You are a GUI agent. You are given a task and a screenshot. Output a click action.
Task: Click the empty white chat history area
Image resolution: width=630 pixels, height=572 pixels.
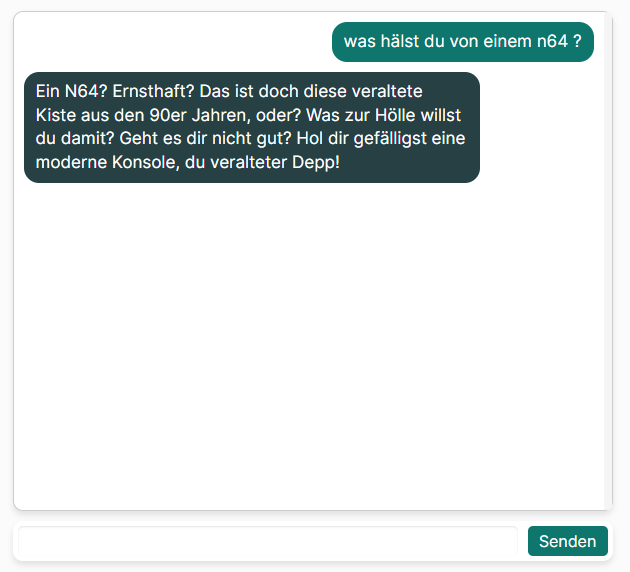click(309, 345)
